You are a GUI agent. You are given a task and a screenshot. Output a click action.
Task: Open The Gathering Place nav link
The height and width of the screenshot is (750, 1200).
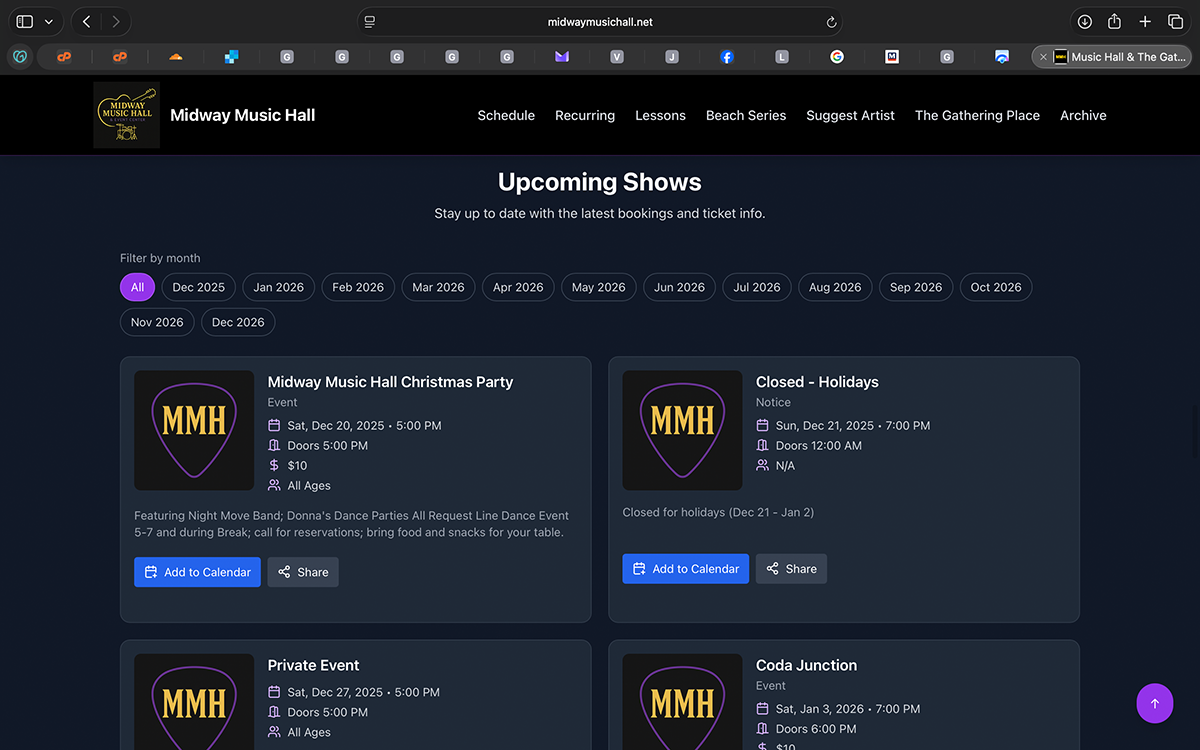pyautogui.click(x=977, y=115)
